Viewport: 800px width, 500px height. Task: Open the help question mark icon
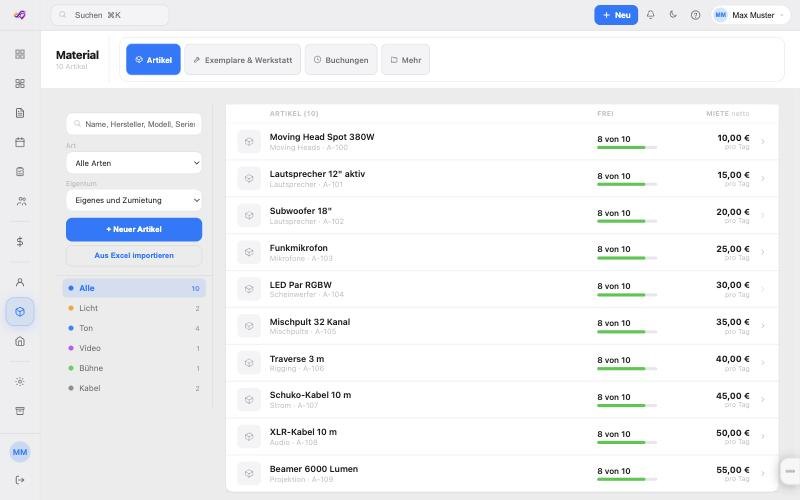(x=695, y=15)
